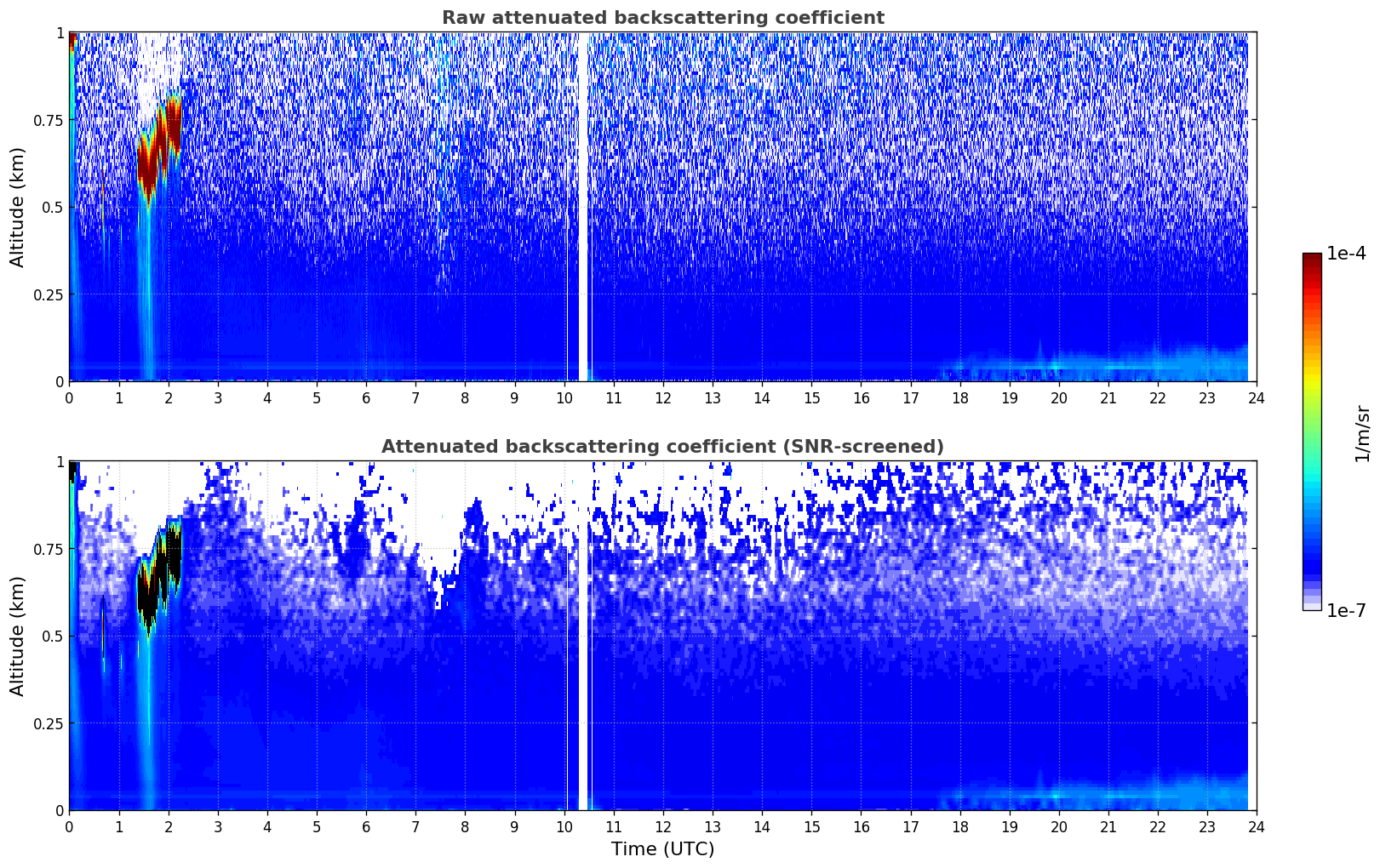
Task: Click the '24' hour tick under the raw plot
Action: [x=1257, y=397]
